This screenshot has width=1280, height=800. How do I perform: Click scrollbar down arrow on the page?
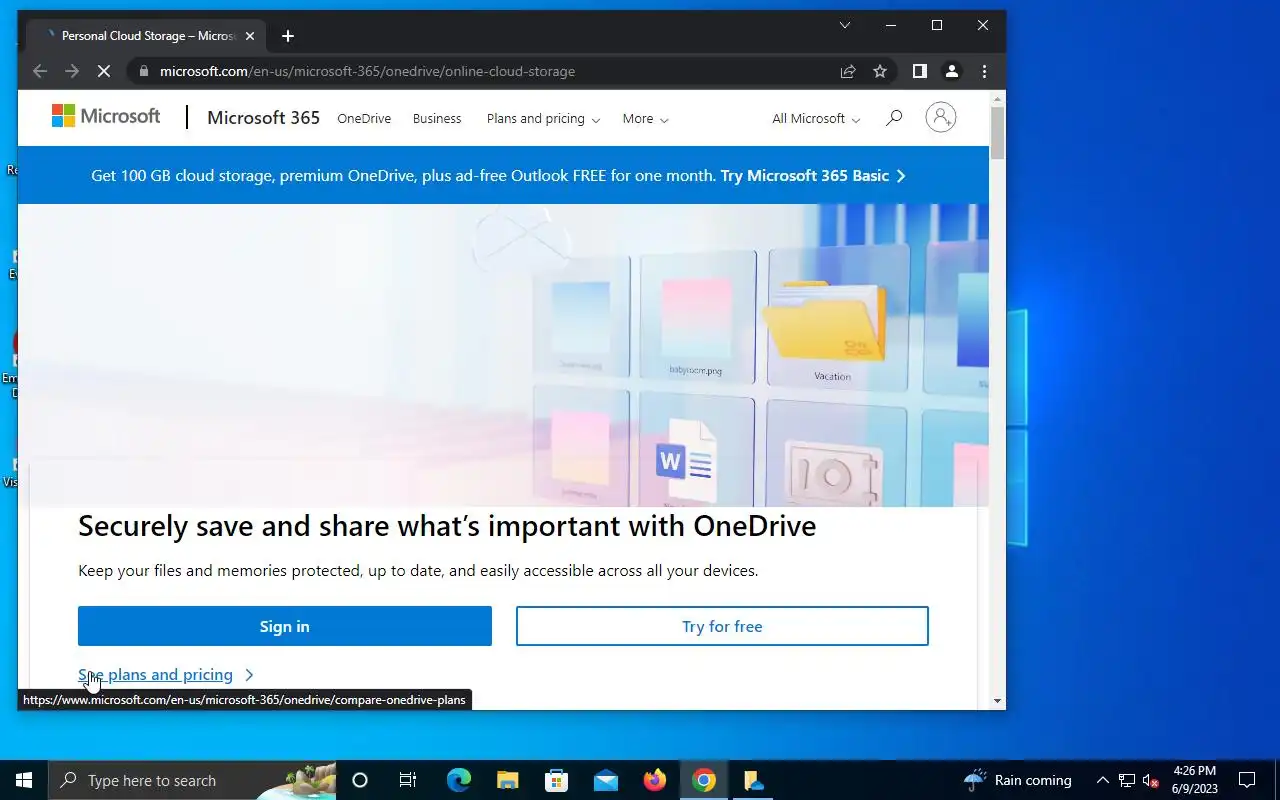tap(997, 701)
